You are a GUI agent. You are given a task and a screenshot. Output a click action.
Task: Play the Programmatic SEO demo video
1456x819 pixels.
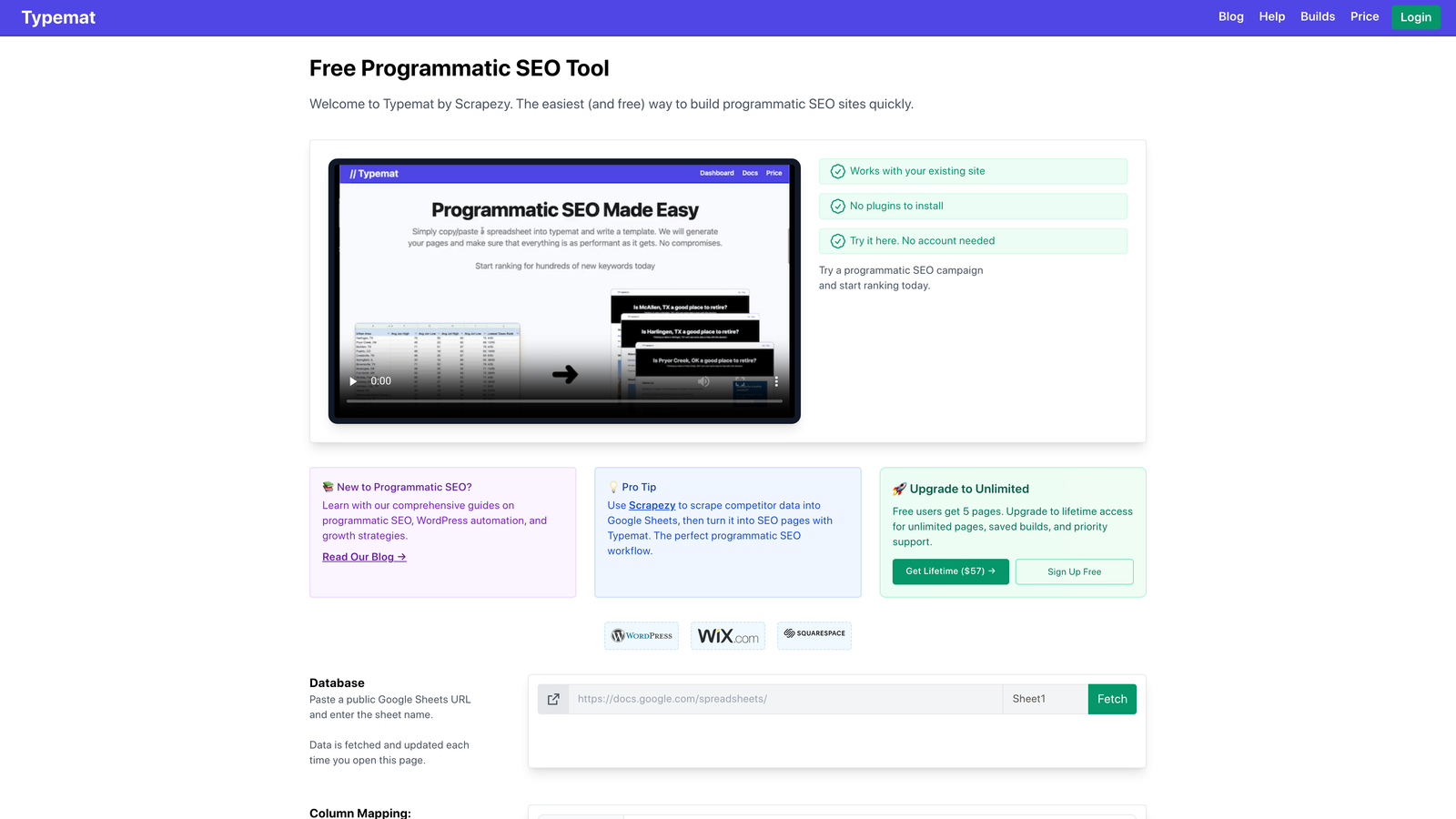pyautogui.click(x=352, y=381)
